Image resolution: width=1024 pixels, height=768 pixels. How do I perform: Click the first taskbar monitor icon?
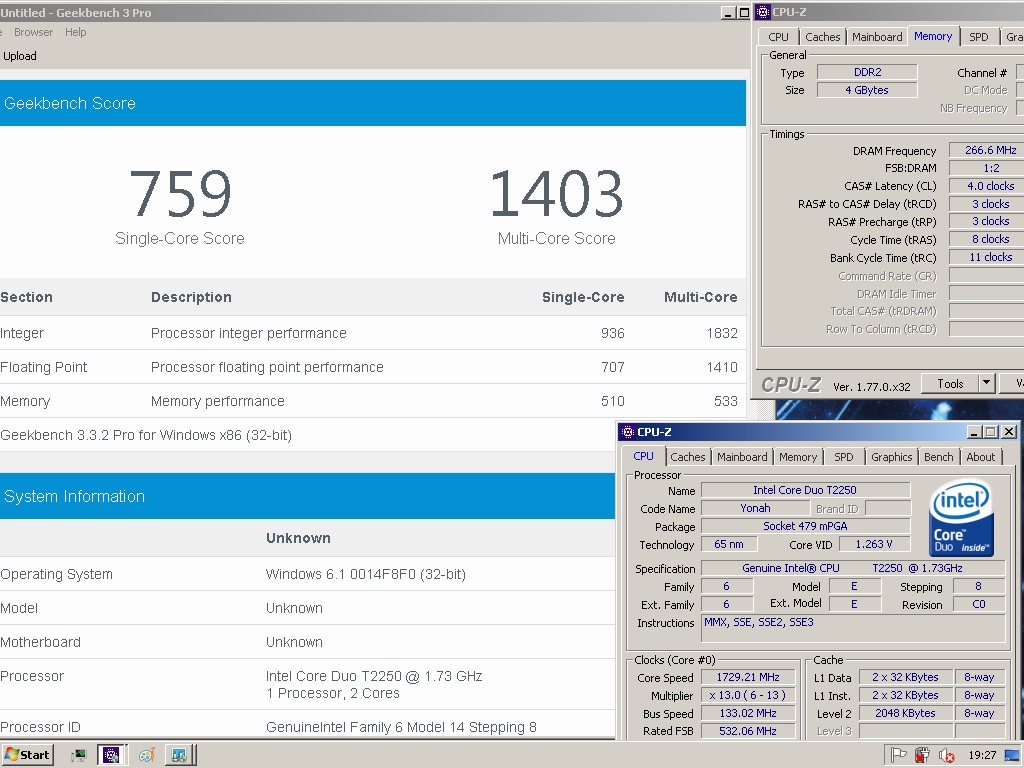tap(78, 756)
